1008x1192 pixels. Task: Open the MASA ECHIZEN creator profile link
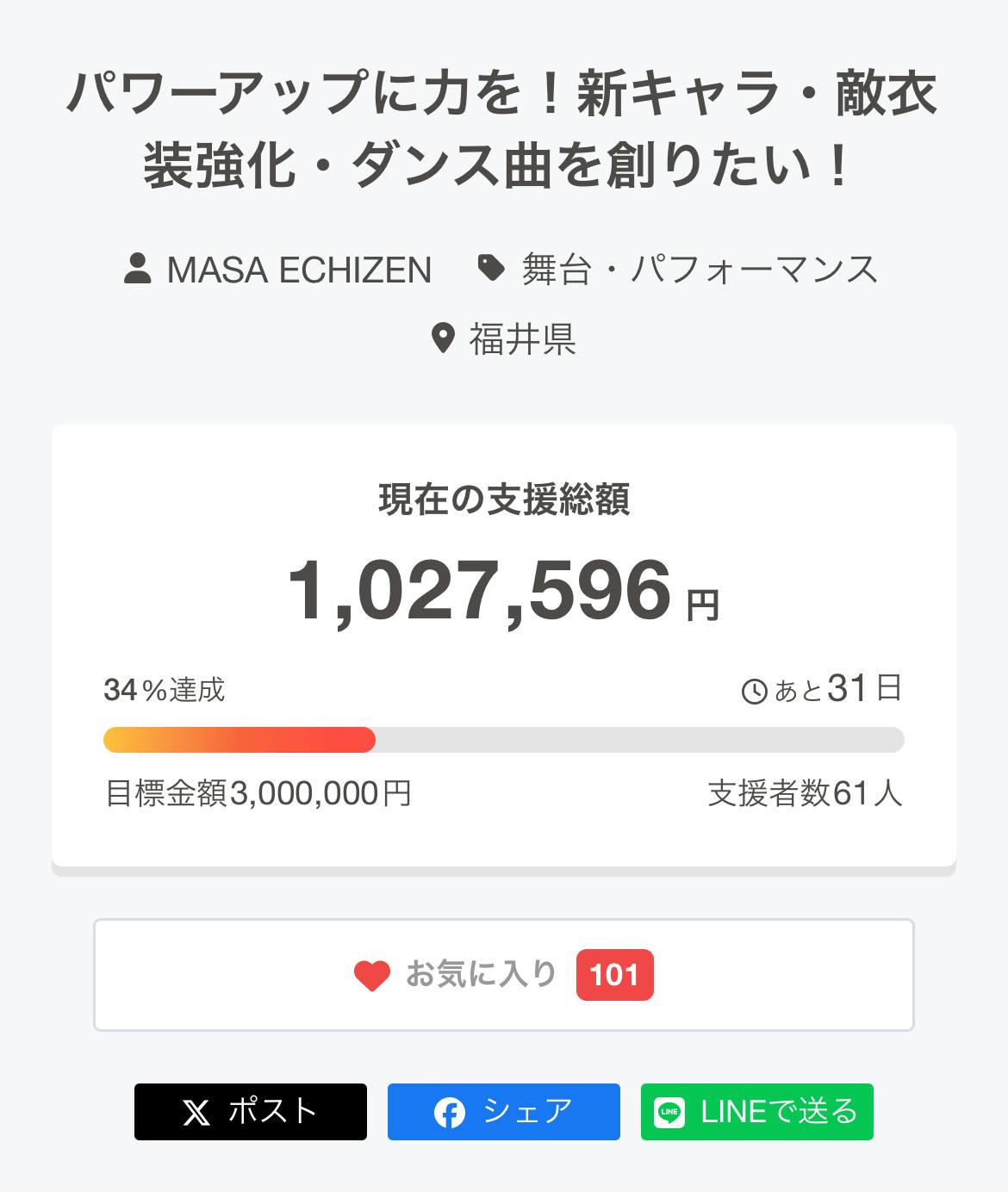click(x=298, y=270)
